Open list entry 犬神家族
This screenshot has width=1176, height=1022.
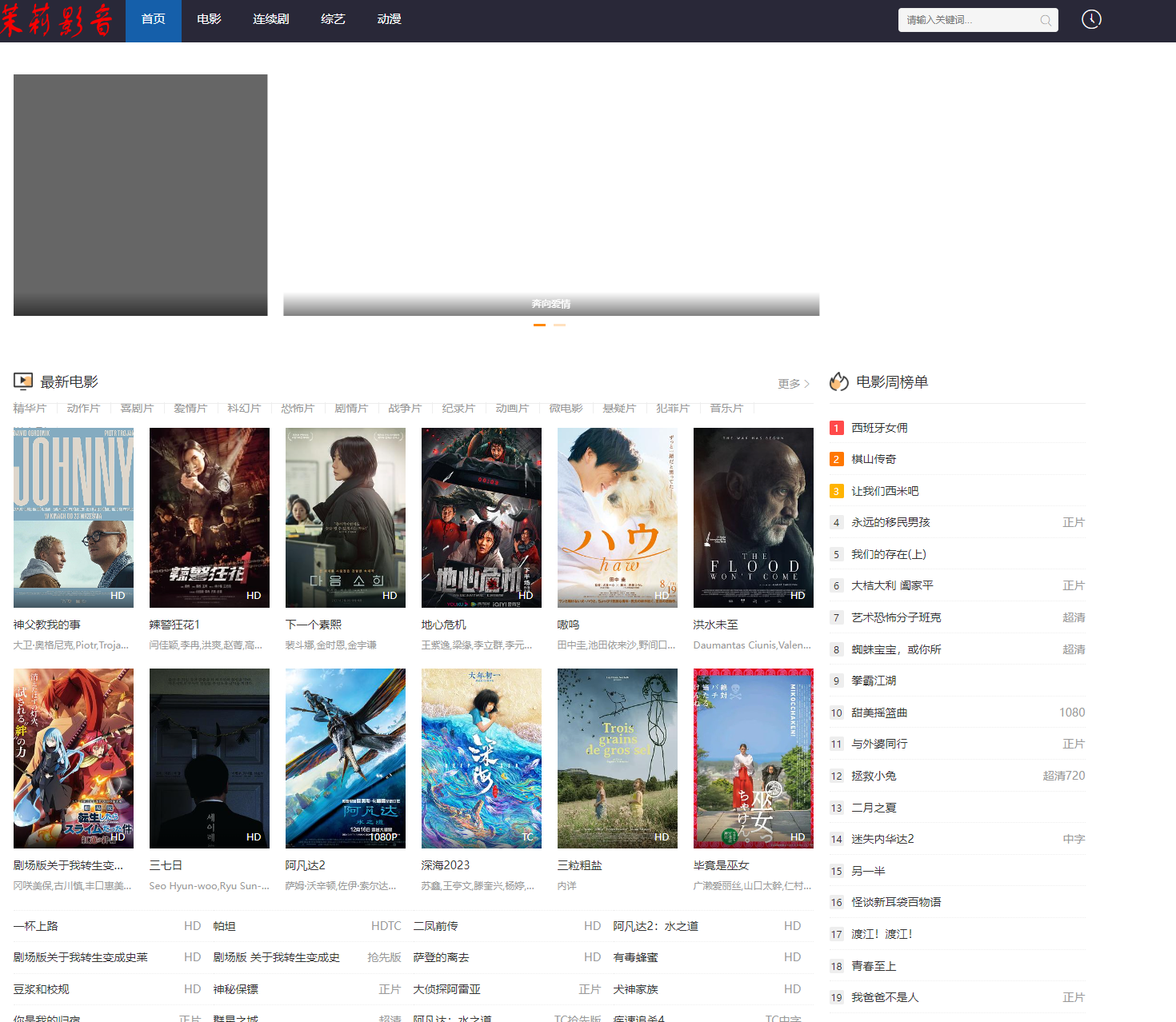(x=636, y=989)
